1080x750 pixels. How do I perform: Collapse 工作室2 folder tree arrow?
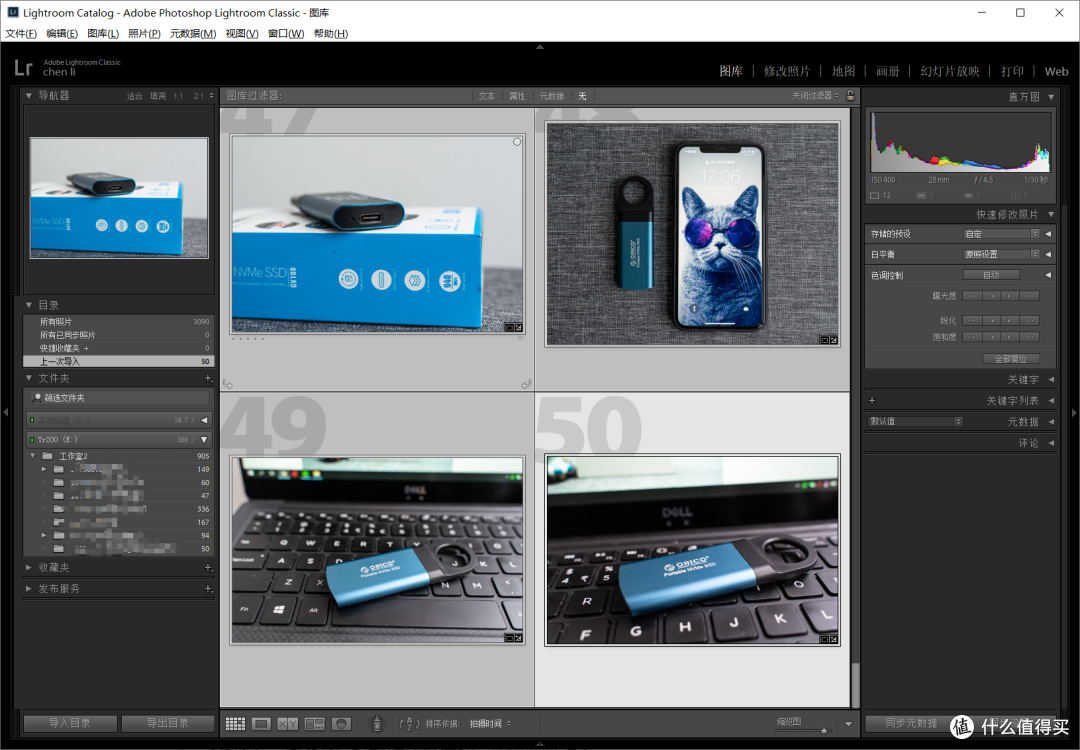pyautogui.click(x=32, y=456)
